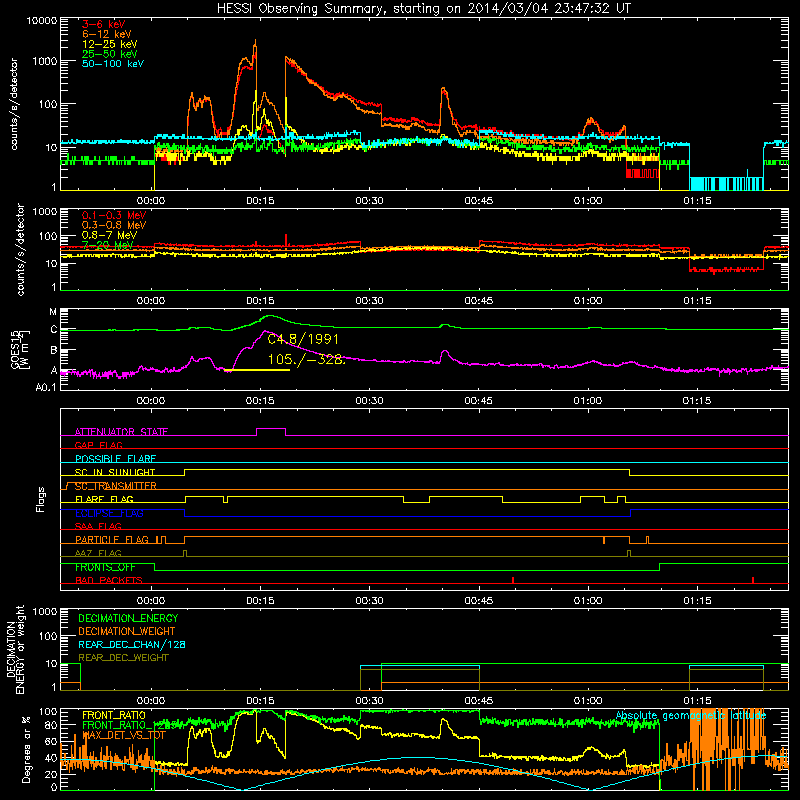800x800 pixels.
Task: Click the DECIMATION_WEIGHT legend label
Action: pyautogui.click(x=127, y=631)
